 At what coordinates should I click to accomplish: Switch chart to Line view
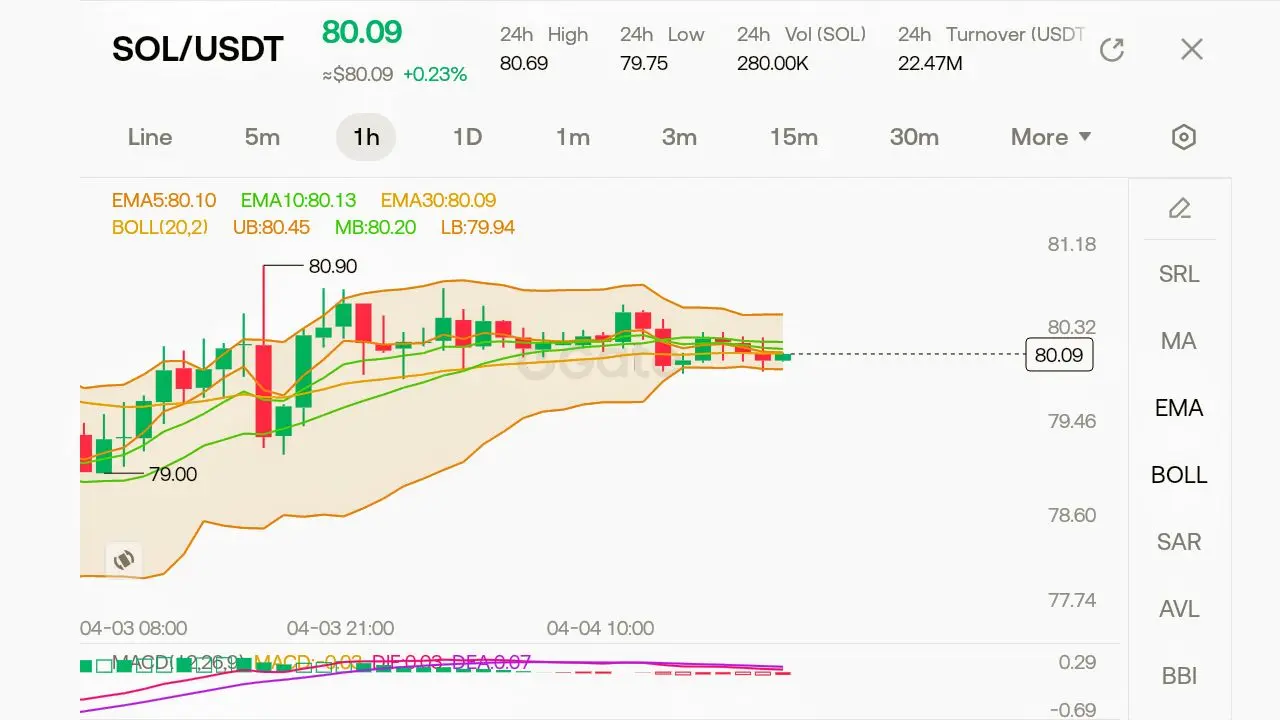point(150,137)
